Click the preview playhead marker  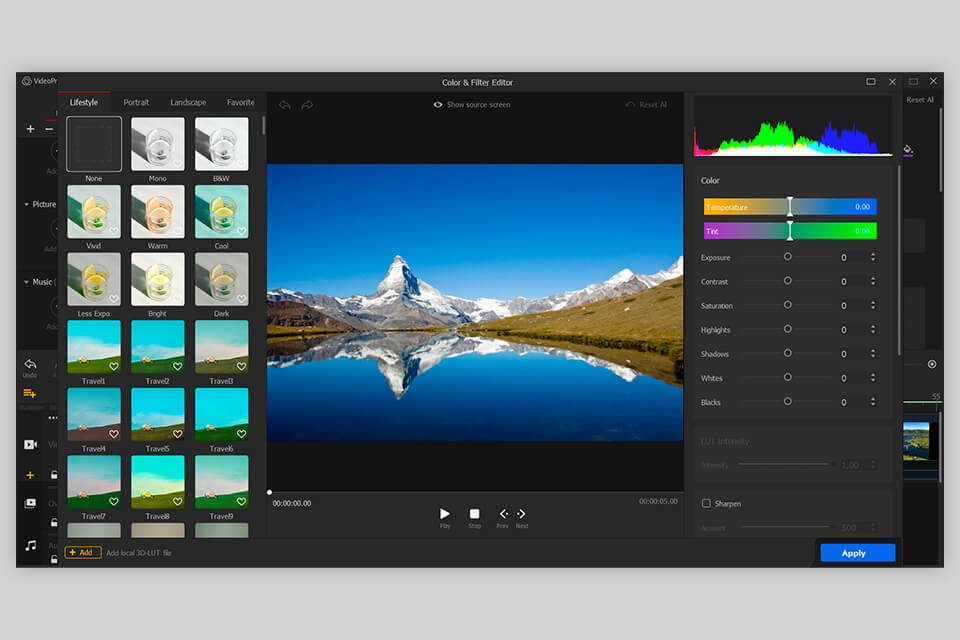pyautogui.click(x=269, y=492)
